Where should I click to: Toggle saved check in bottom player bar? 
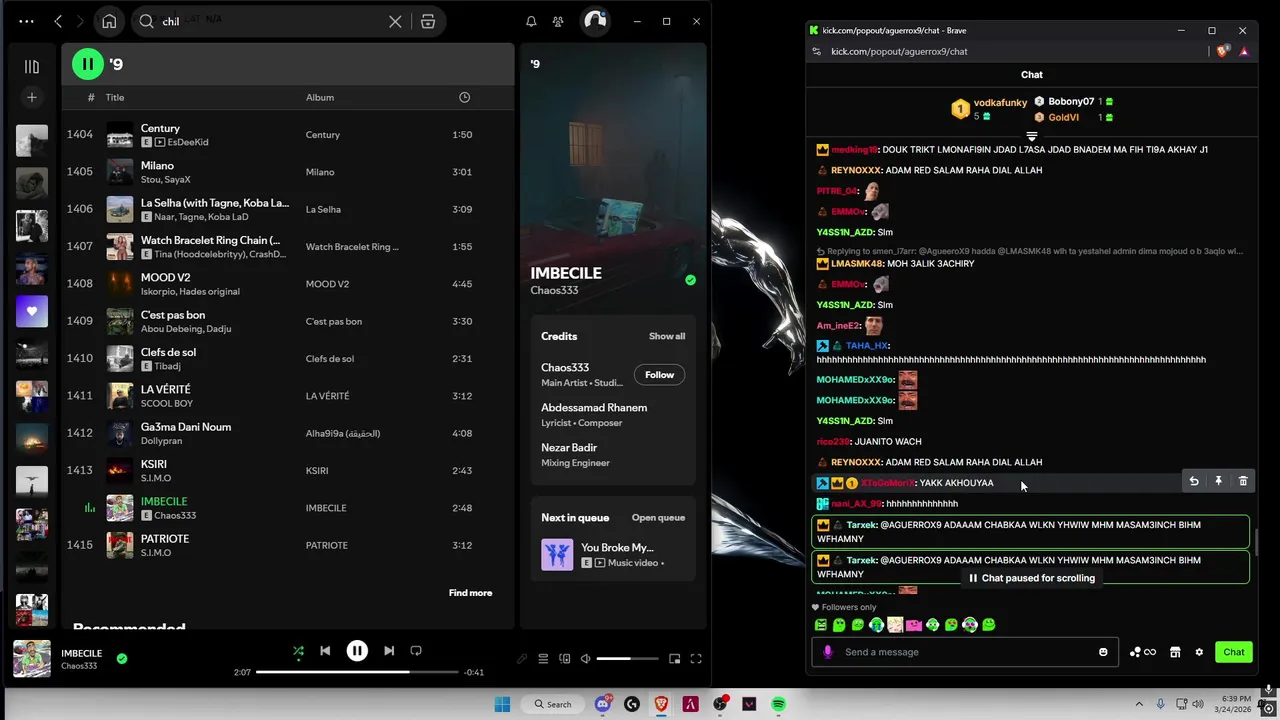pyautogui.click(x=122, y=659)
